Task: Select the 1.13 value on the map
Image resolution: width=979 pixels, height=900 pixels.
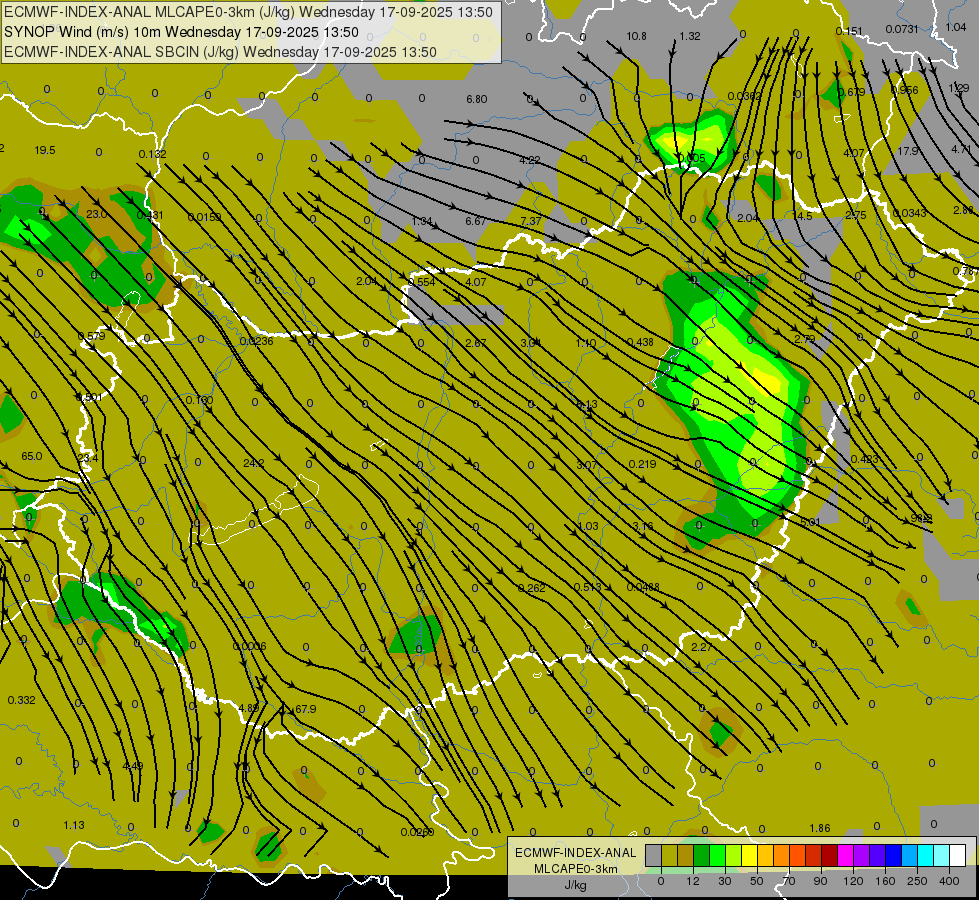Action: [x=74, y=825]
